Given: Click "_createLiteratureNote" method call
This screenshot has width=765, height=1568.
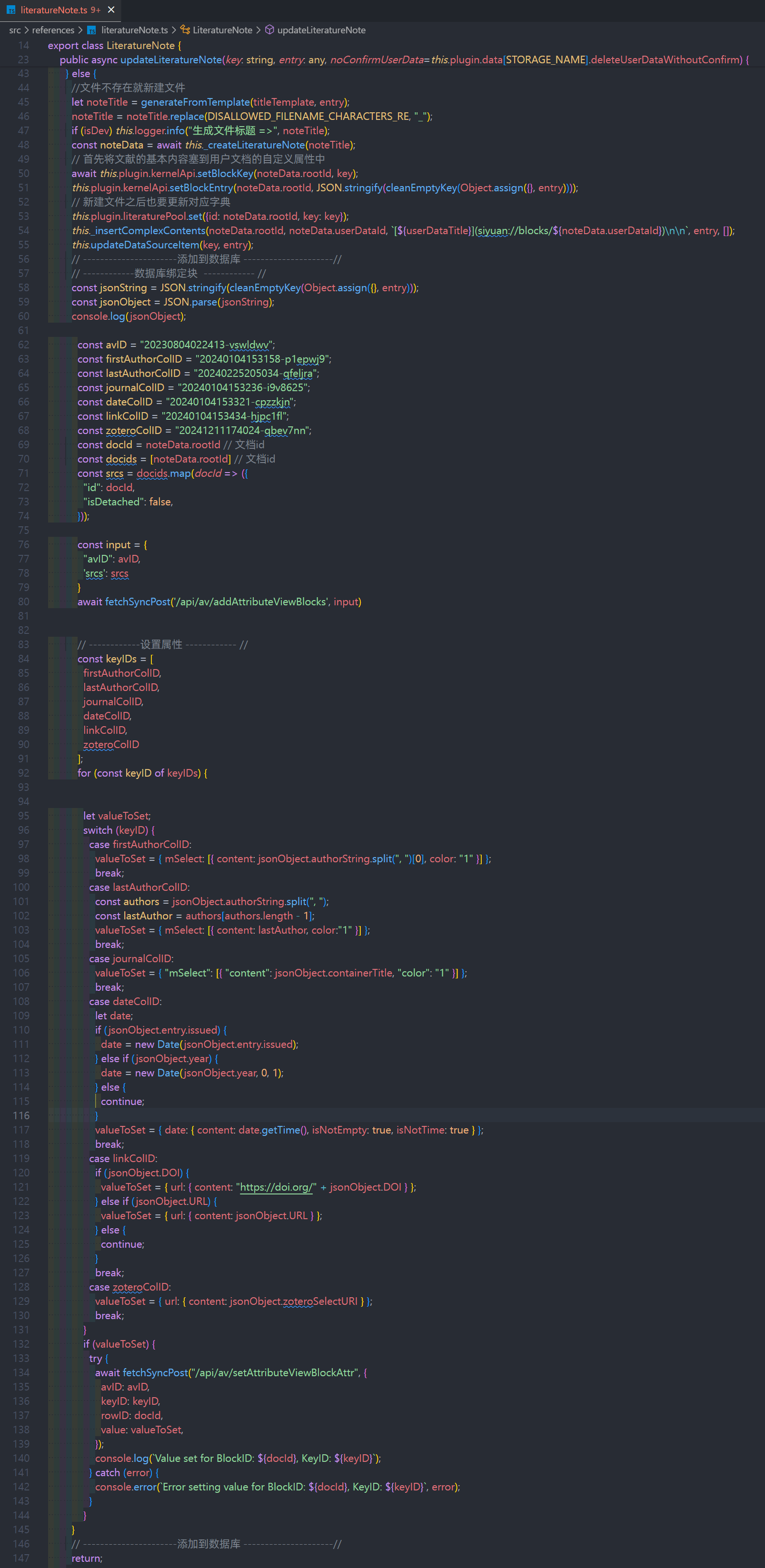Looking at the screenshot, I should pos(255,145).
